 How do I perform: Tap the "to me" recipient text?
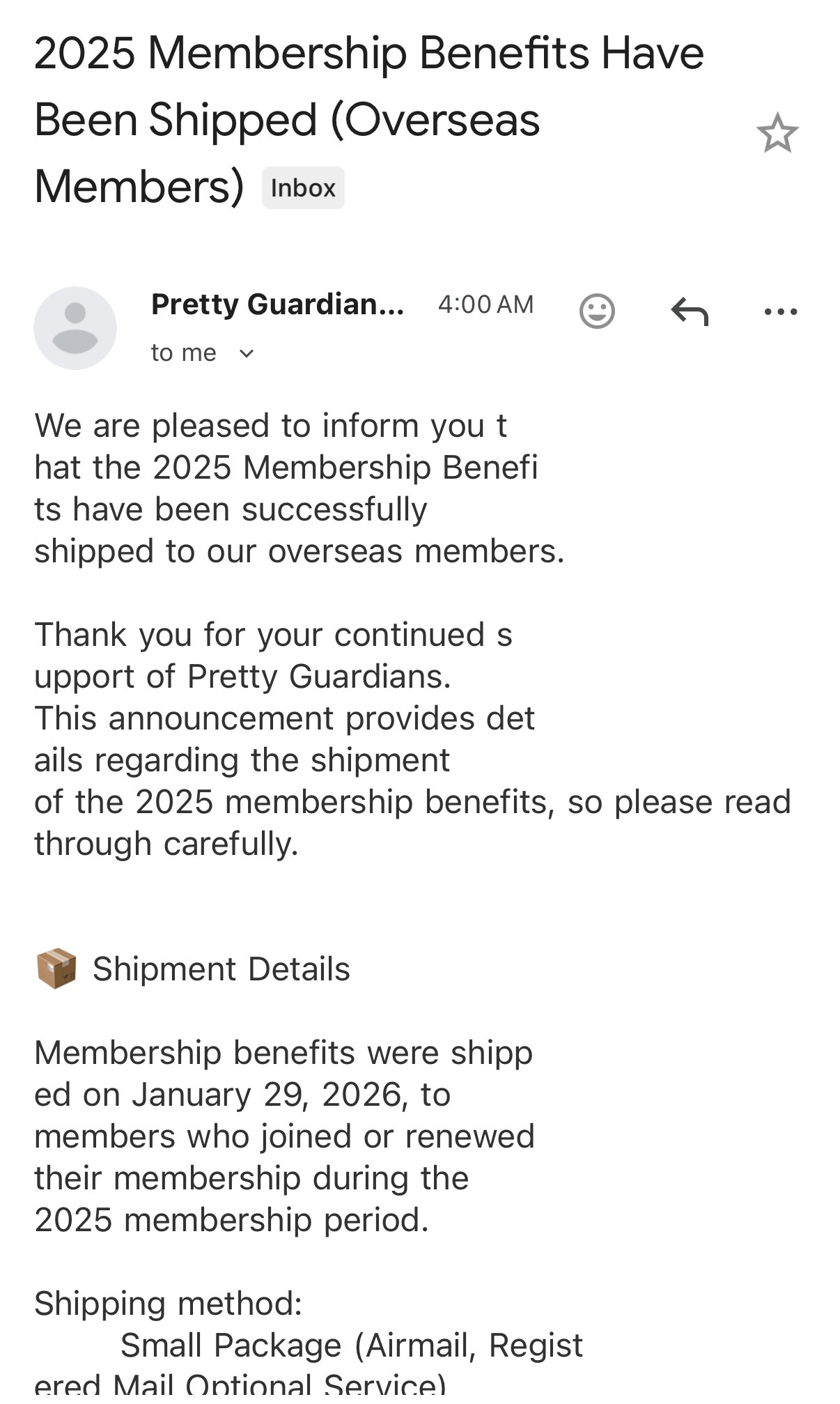point(183,353)
